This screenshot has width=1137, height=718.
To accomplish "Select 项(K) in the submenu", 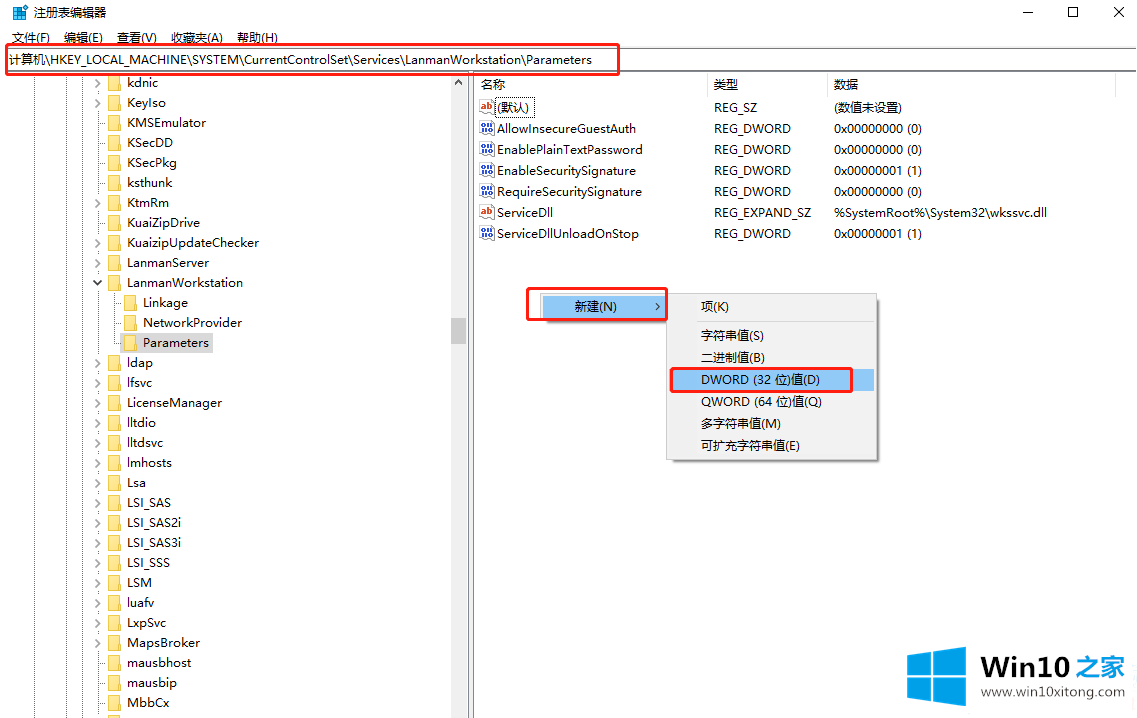I will click(772, 307).
